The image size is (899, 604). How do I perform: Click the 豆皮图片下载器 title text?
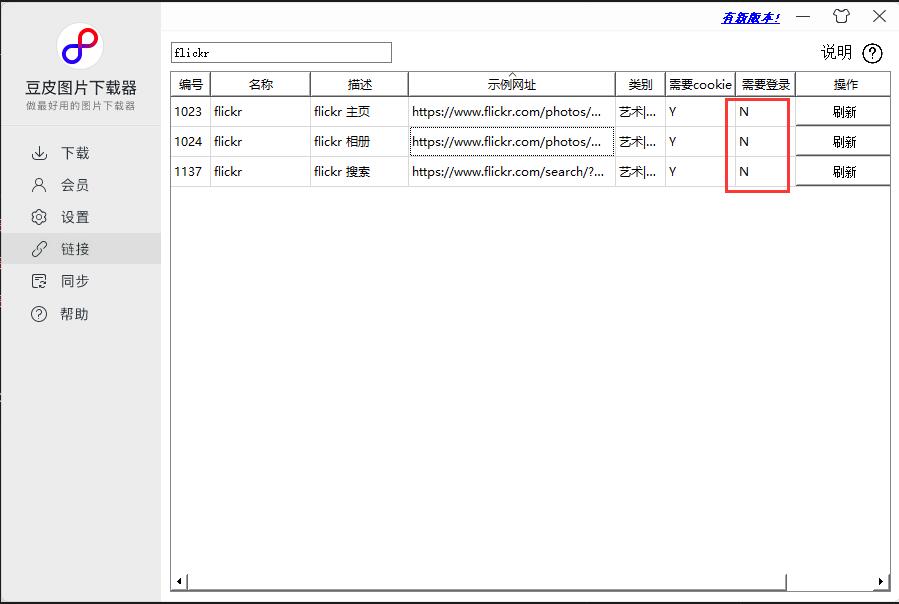81,88
